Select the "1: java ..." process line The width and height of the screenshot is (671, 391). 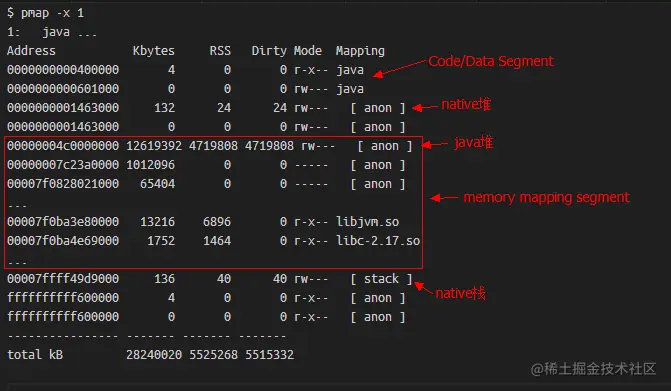point(52,32)
